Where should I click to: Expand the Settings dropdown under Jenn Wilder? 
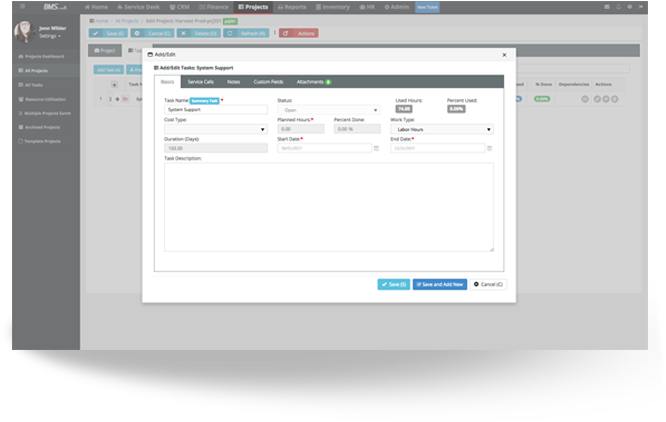(x=50, y=36)
